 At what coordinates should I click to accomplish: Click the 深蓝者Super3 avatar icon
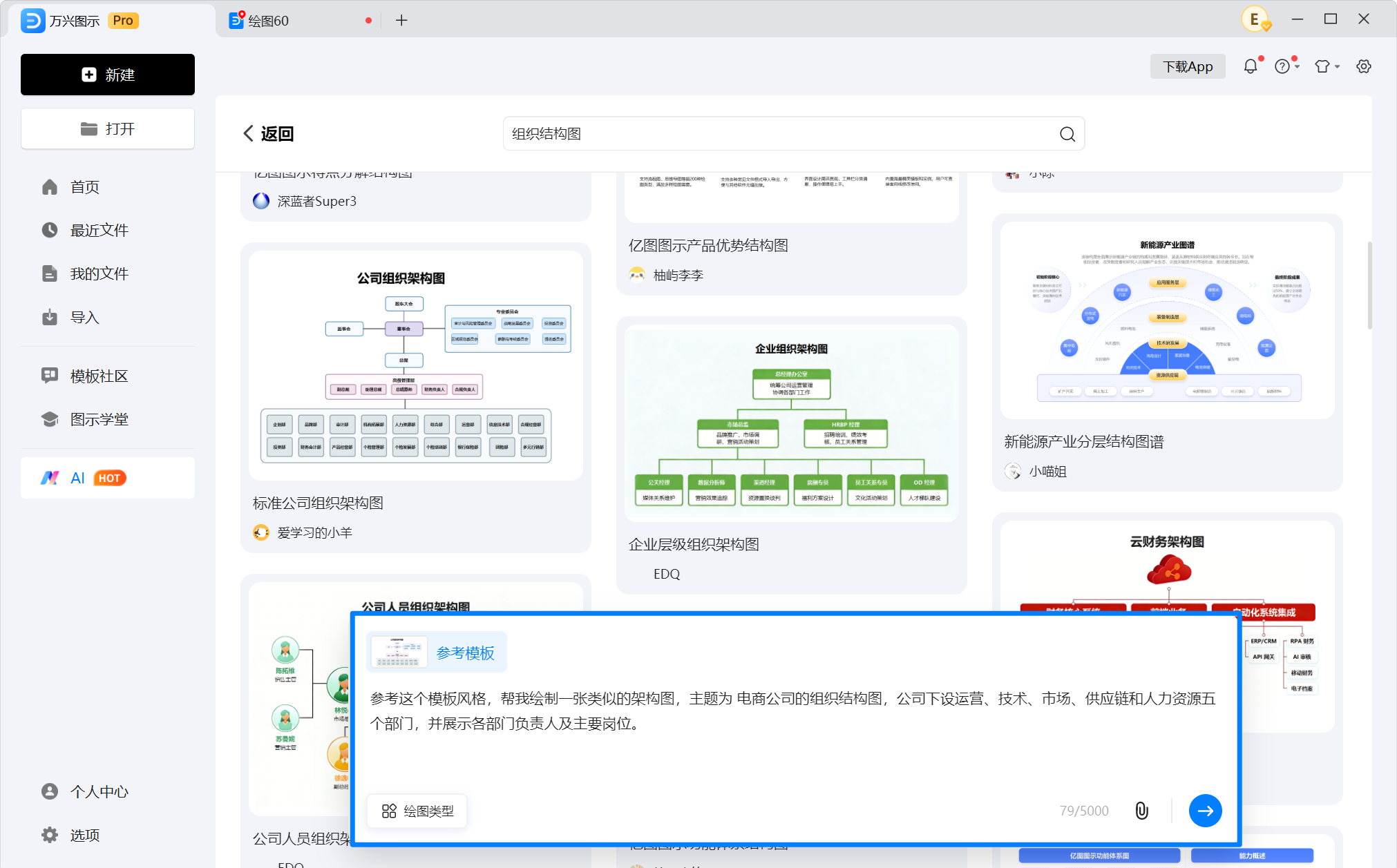click(261, 201)
